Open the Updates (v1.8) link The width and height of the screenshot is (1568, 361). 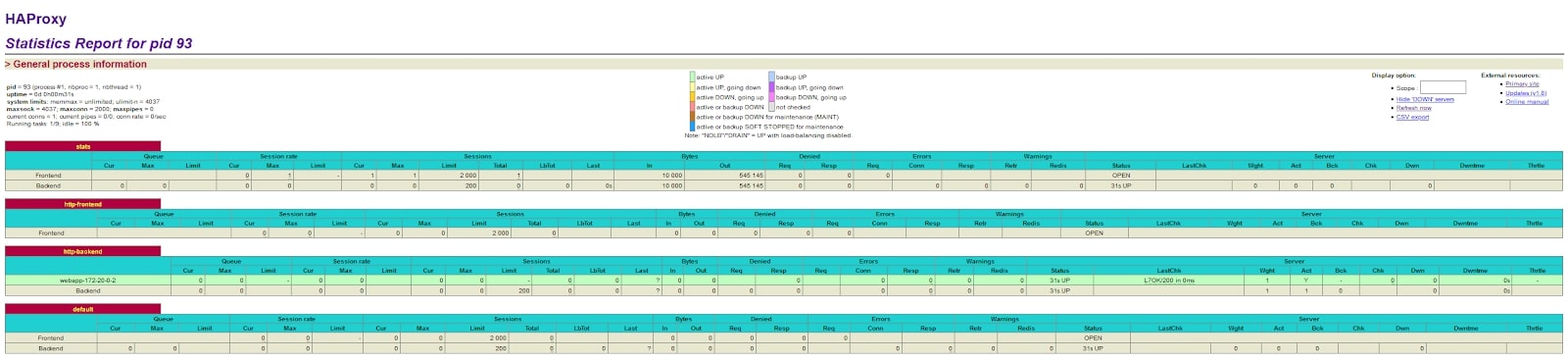[1526, 93]
